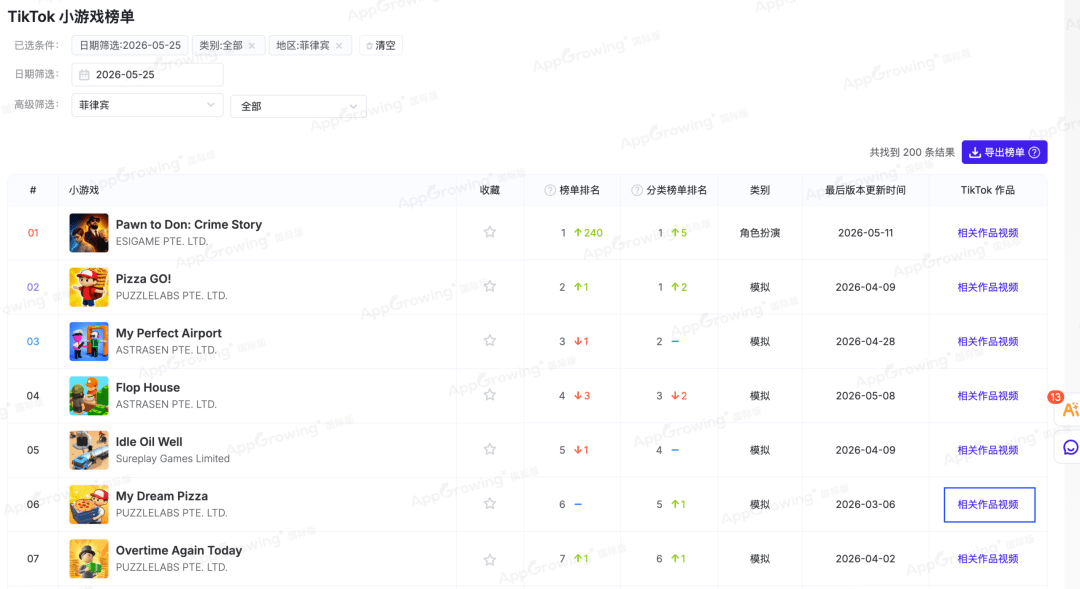Screen dimensions: 1080x589
Task: Toggle favorite star for Flop House
Action: [490, 395]
